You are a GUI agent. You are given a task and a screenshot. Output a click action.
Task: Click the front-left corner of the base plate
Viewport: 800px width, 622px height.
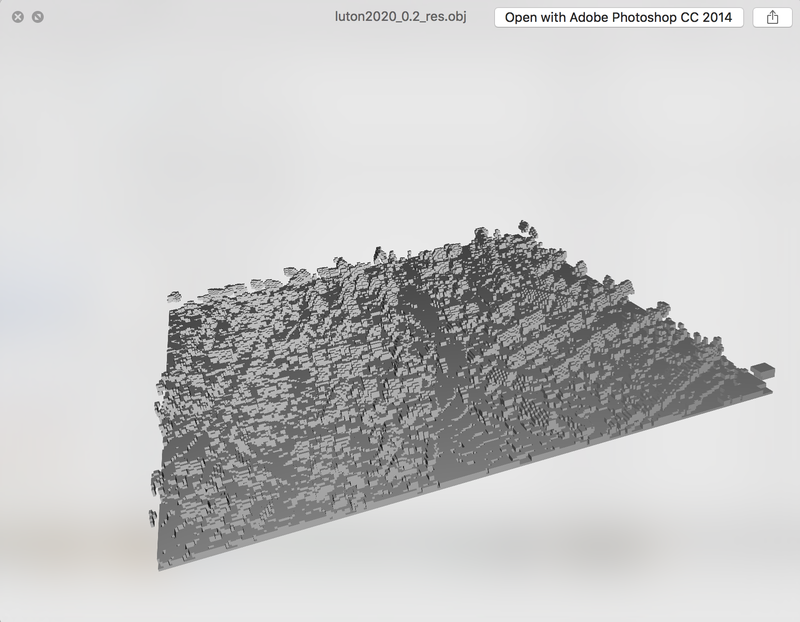point(160,567)
